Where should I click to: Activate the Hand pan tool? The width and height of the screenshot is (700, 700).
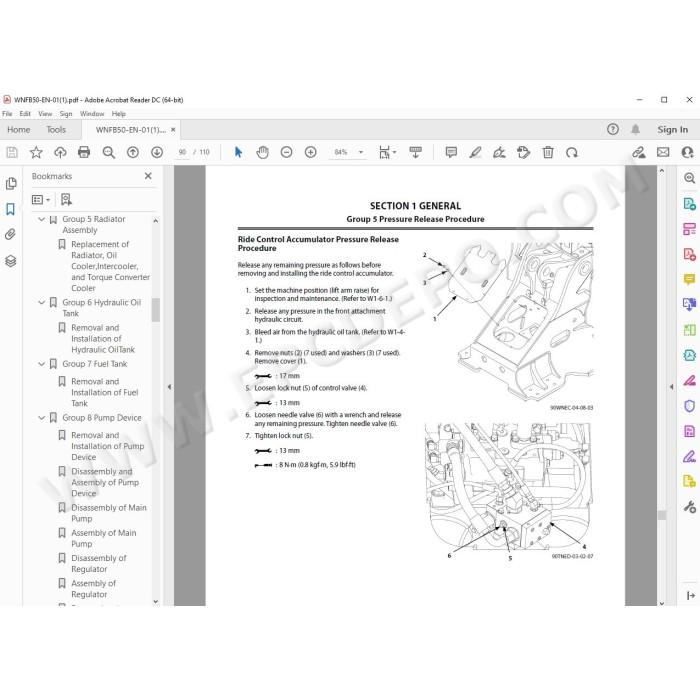pos(262,153)
